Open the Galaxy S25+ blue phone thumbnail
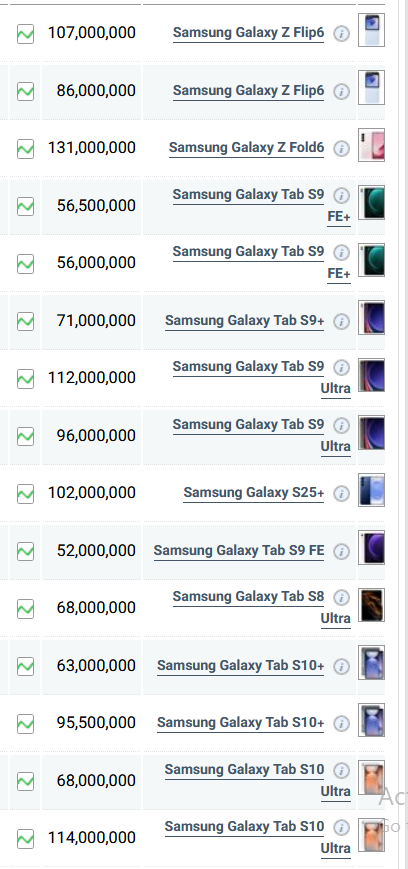Viewport: 408px width, 869px height. pyautogui.click(x=371, y=490)
